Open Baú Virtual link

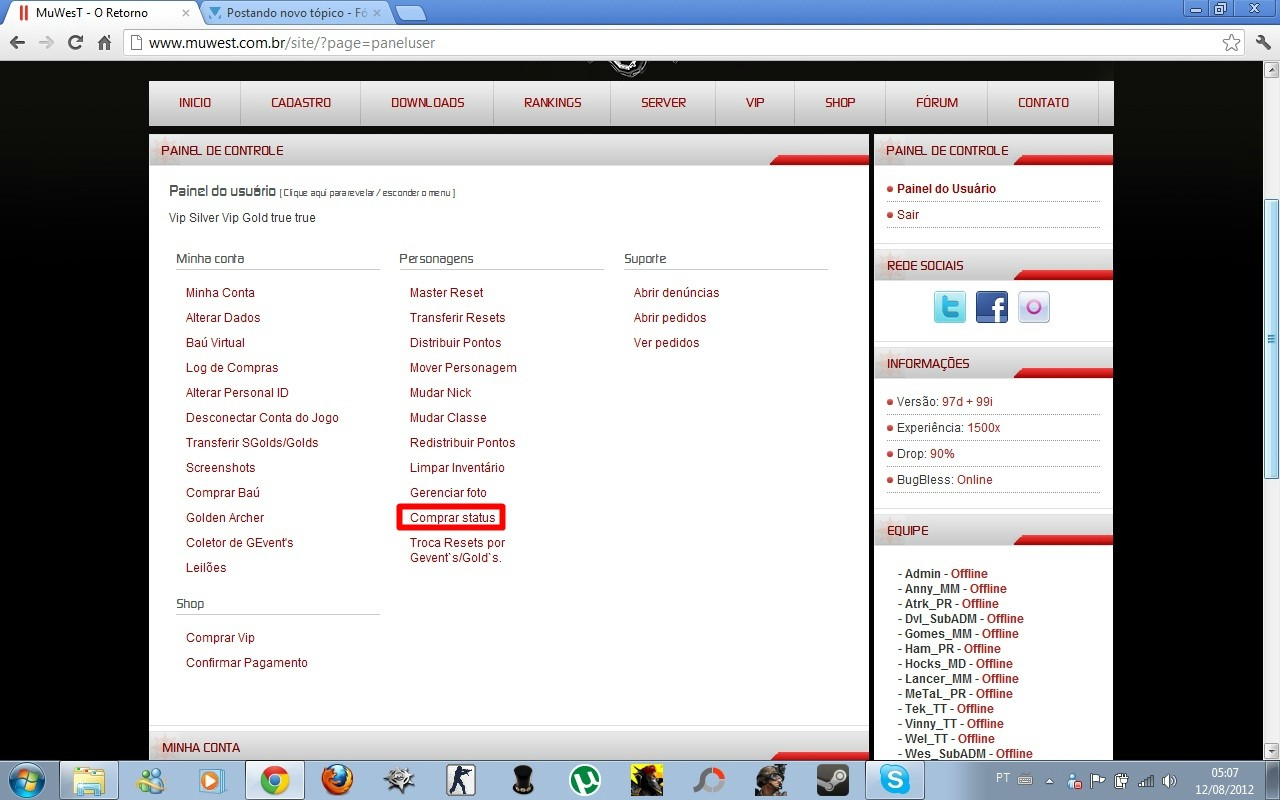coord(215,343)
